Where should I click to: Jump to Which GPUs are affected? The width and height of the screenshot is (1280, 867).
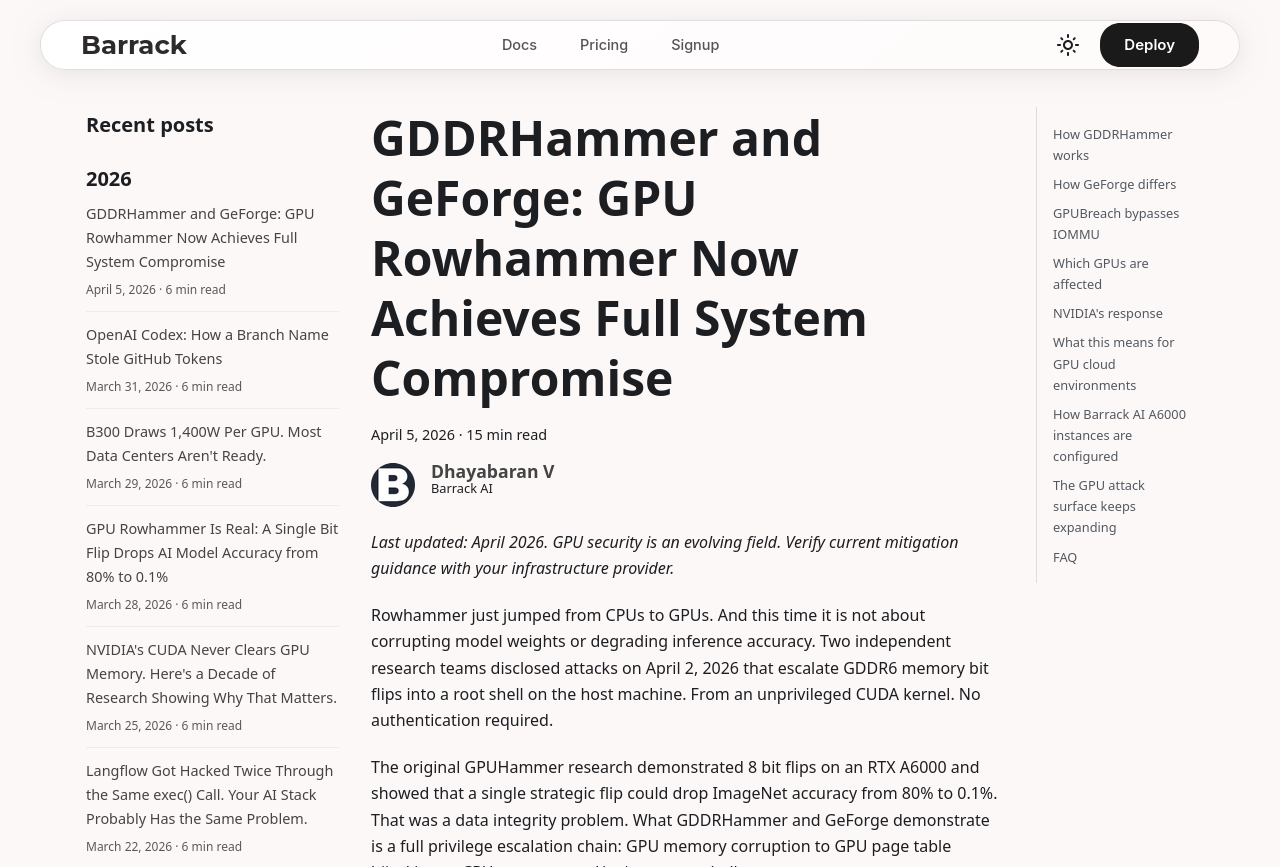[x=1100, y=274]
